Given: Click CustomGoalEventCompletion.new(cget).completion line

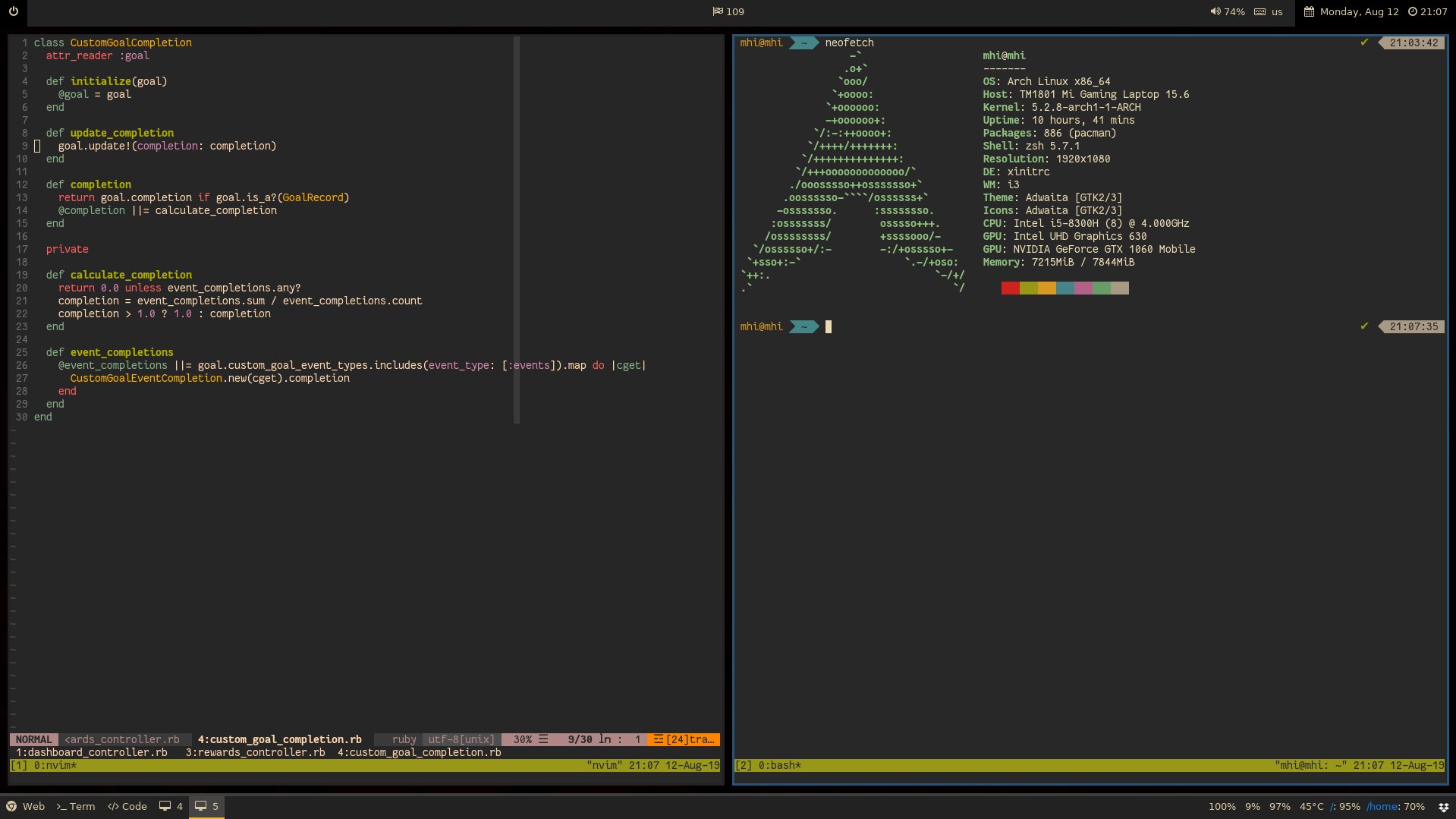Looking at the screenshot, I should coord(209,378).
